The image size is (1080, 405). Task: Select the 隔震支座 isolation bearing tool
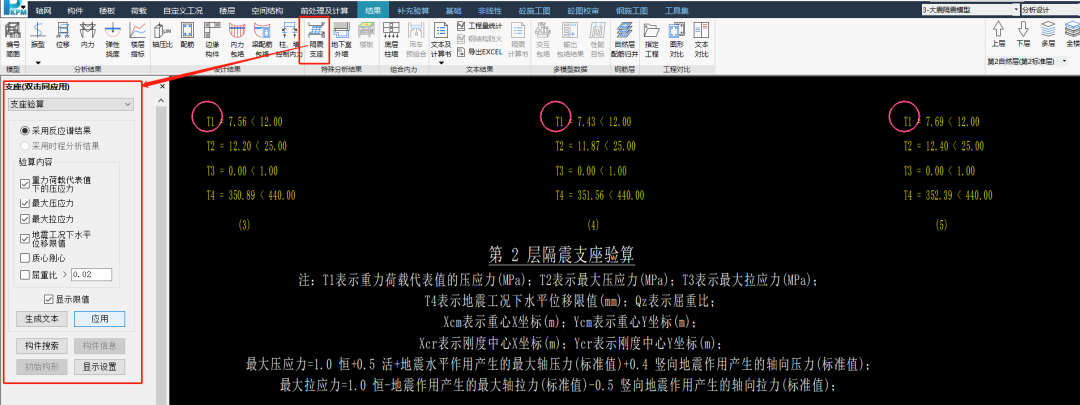click(x=316, y=39)
